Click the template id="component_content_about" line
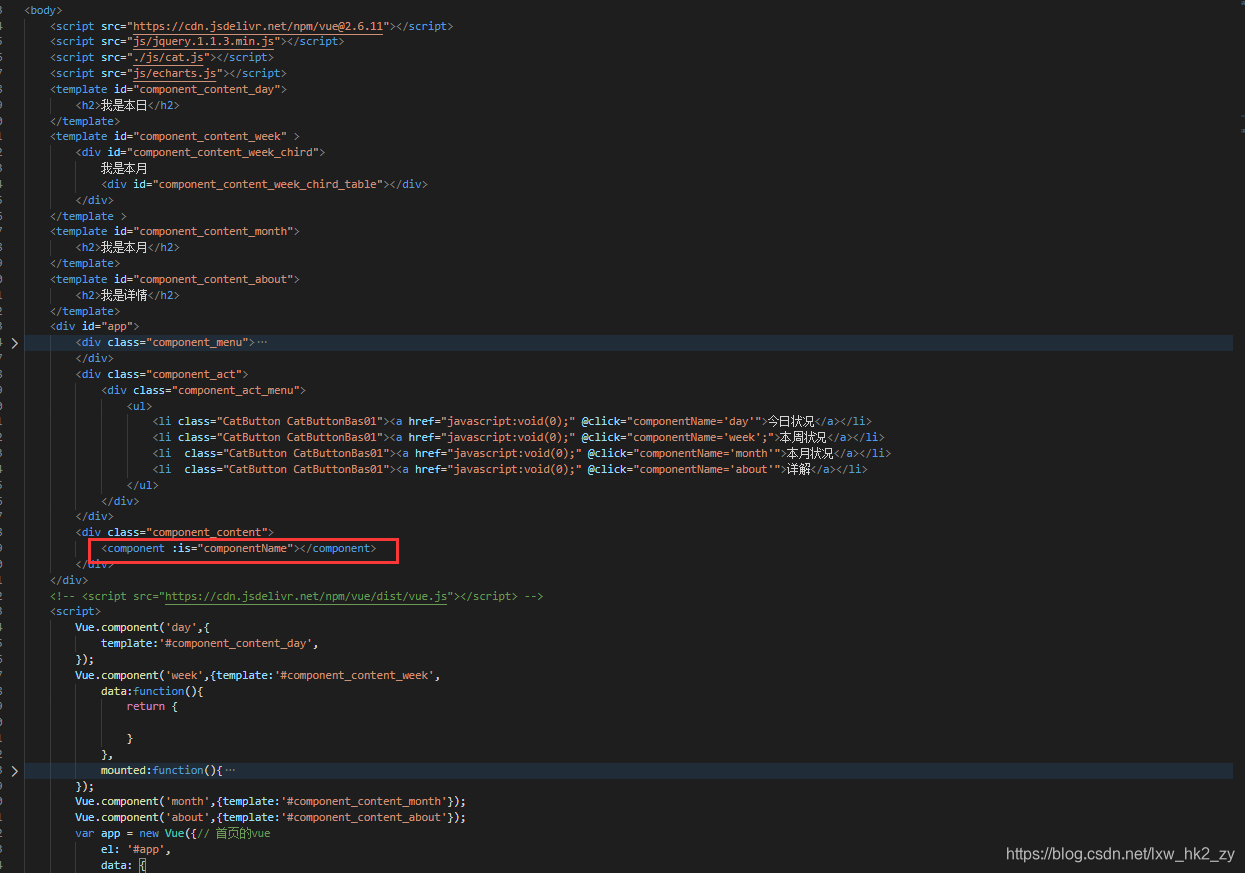The height and width of the screenshot is (873, 1245). [x=175, y=279]
